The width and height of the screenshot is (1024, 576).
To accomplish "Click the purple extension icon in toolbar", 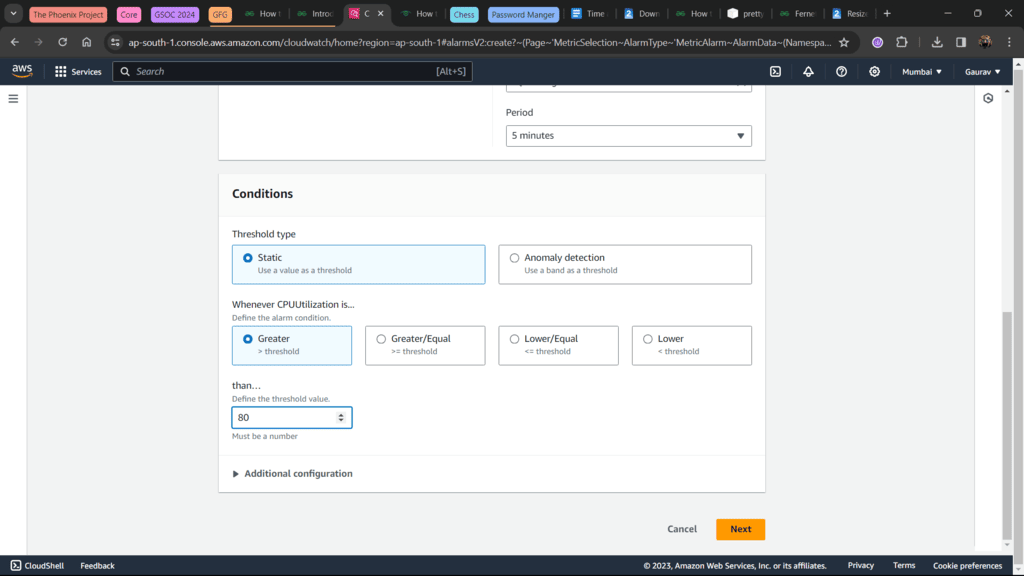I will tap(877, 42).
